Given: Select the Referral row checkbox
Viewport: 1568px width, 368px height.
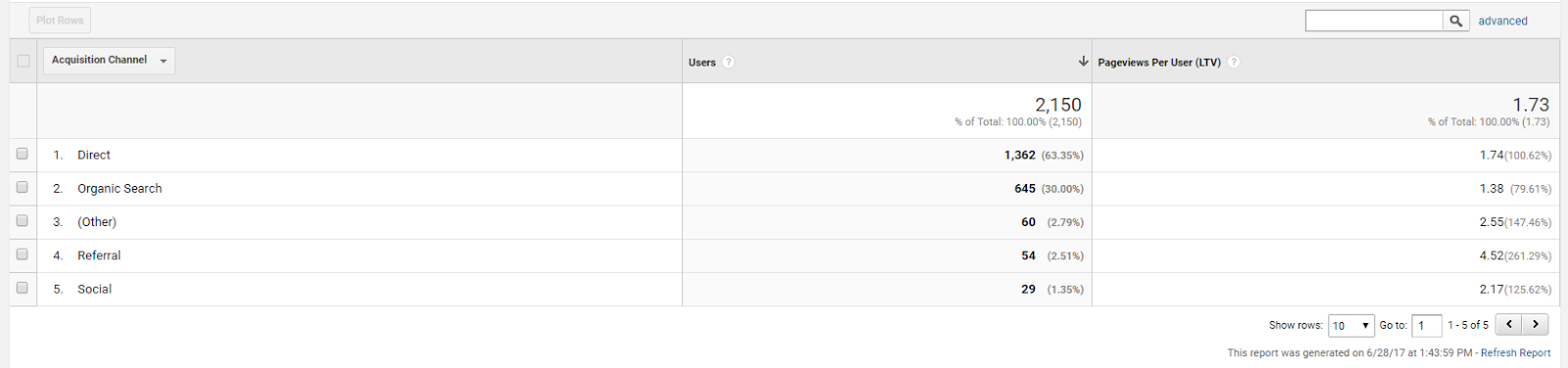Looking at the screenshot, I should 23,254.
